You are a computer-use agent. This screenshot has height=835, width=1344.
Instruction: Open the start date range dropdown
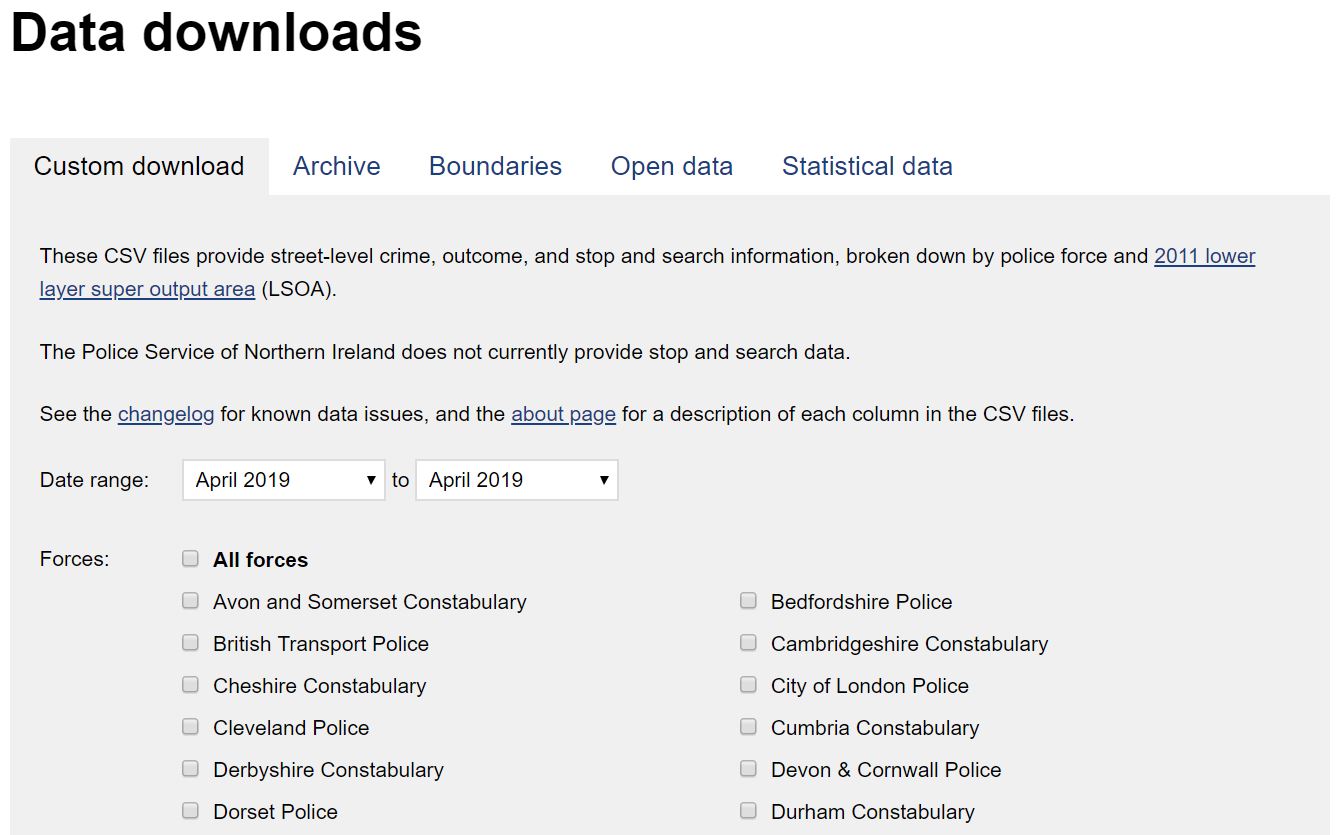pyautogui.click(x=284, y=480)
